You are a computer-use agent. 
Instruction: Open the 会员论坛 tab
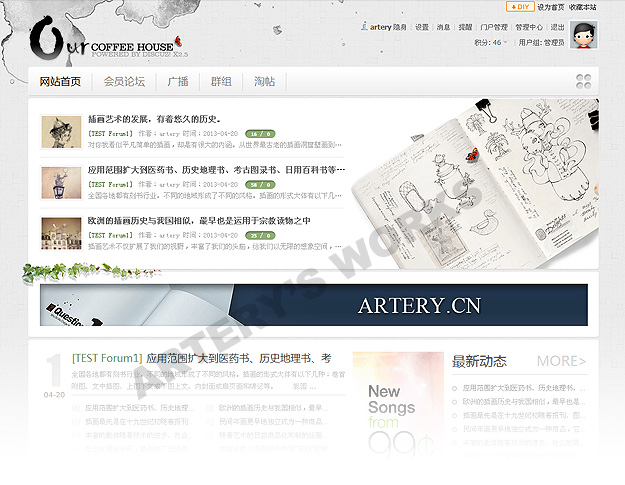[x=124, y=82]
